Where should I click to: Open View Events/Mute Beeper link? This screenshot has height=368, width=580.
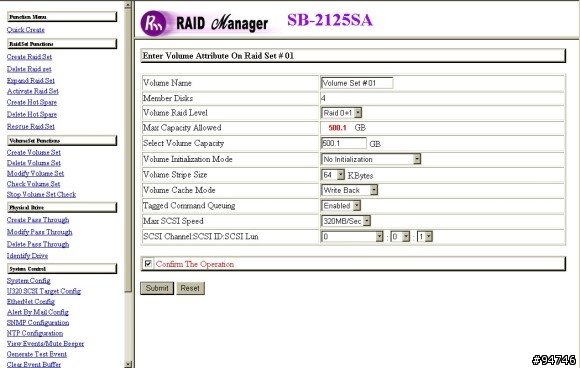click(x=45, y=344)
